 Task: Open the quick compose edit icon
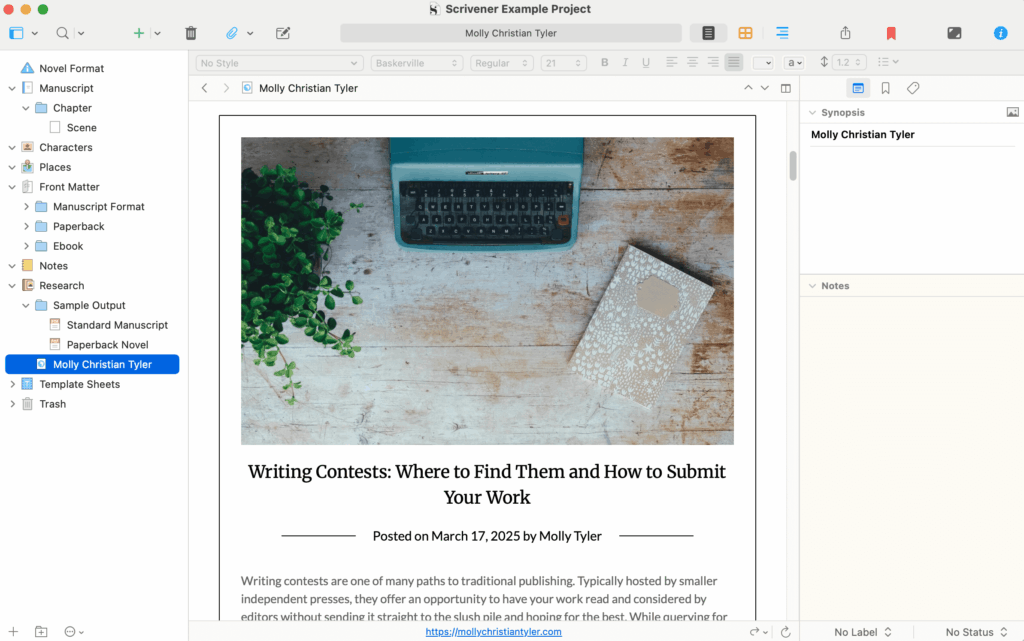(x=283, y=33)
